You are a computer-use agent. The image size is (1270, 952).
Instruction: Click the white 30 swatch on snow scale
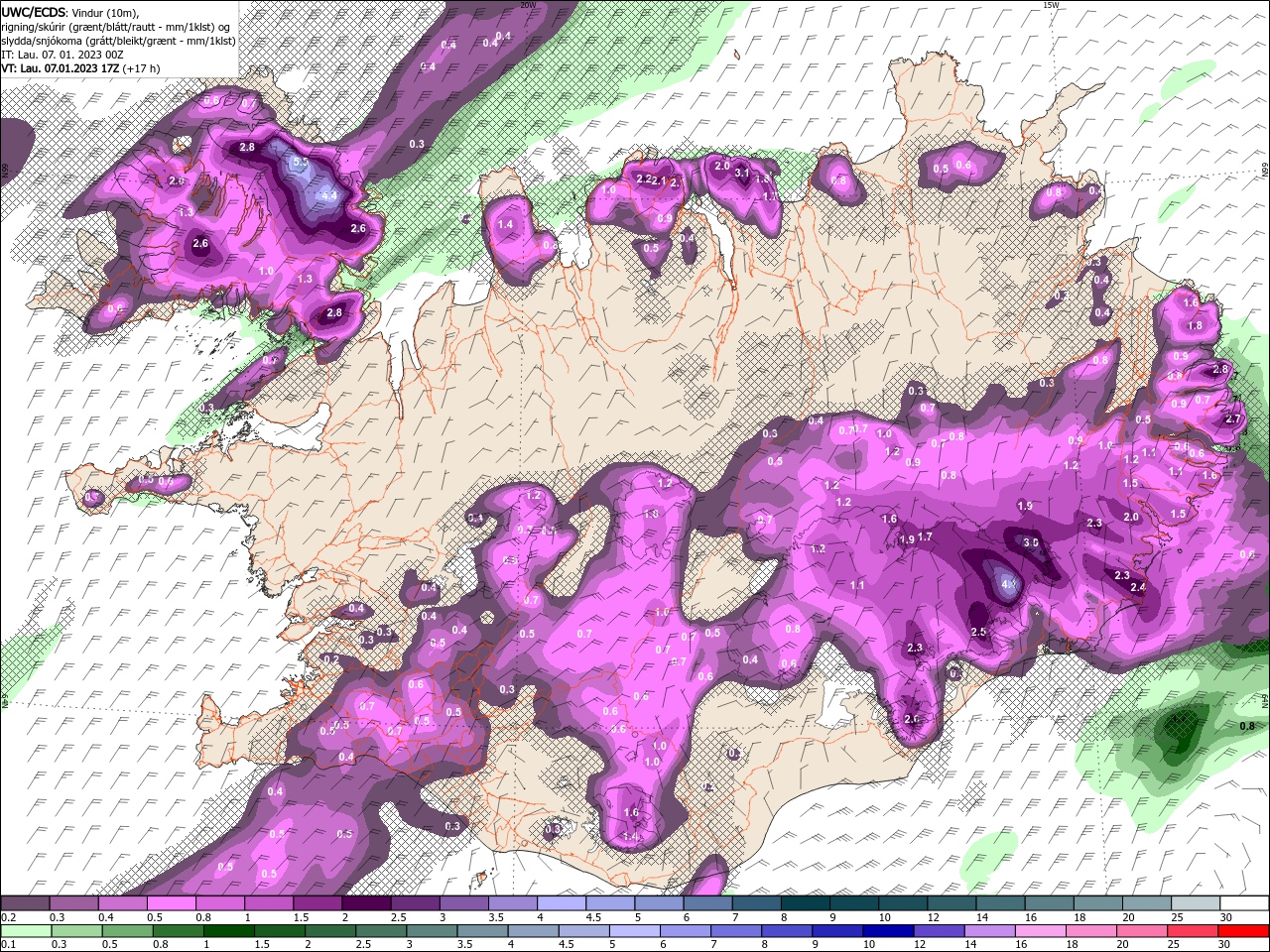tap(1245, 903)
